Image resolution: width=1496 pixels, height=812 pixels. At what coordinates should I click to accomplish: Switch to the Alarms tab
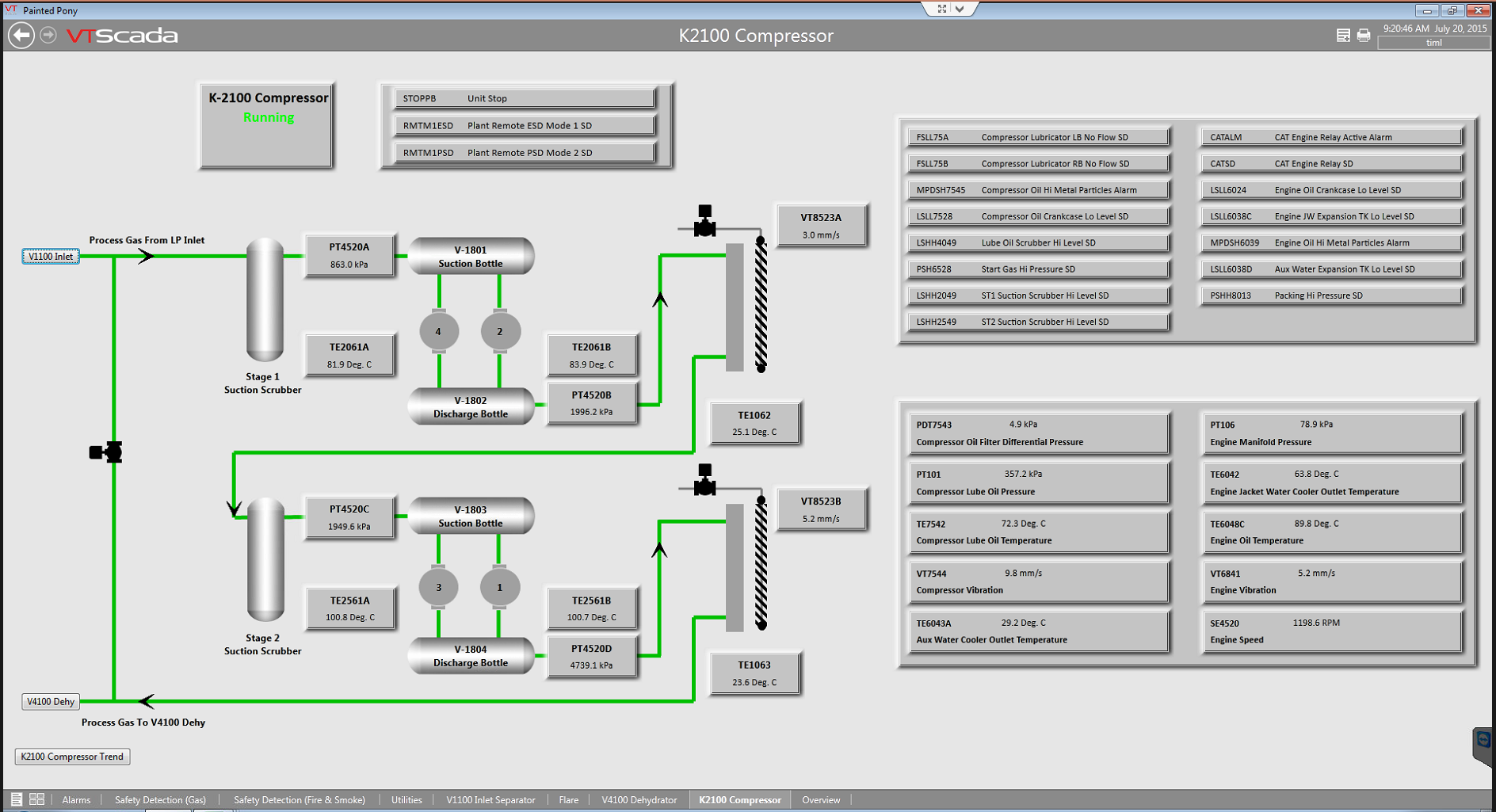coord(76,799)
